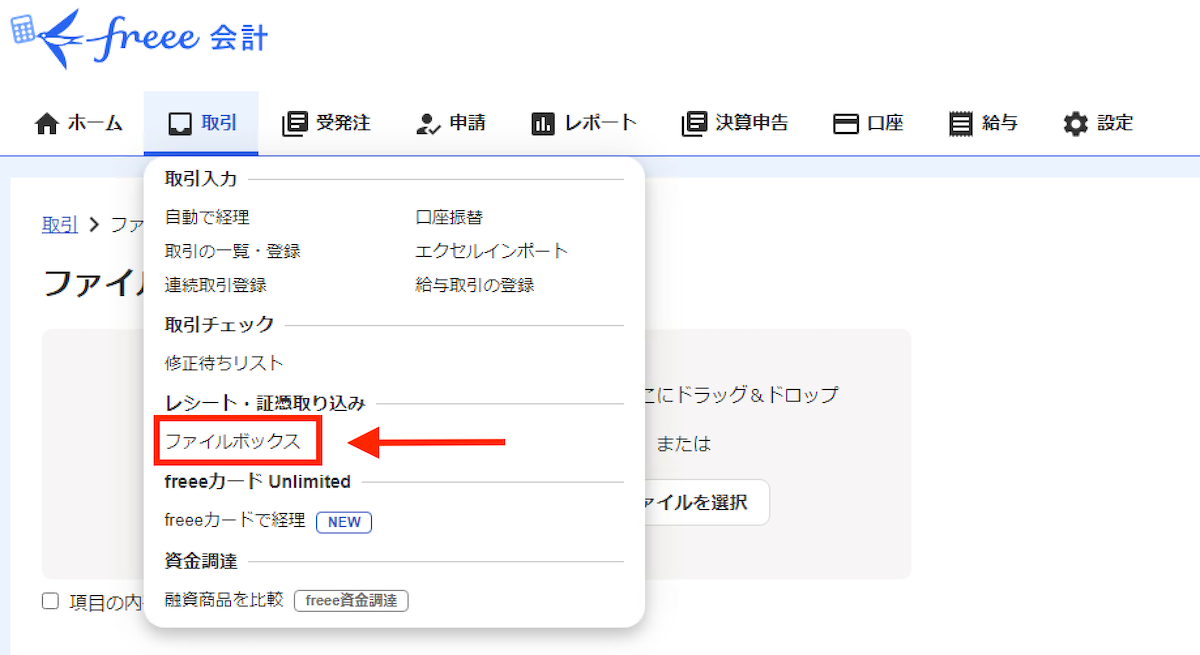Screen dimensions: 1200x655
Task: Select 修正待ちリスト from the menu
Action: [224, 363]
